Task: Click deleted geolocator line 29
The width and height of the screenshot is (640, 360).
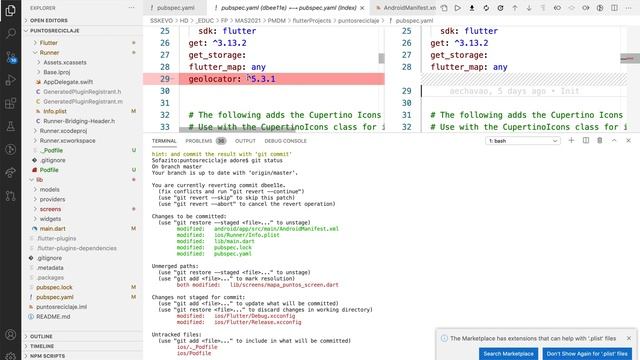Action: (x=263, y=79)
